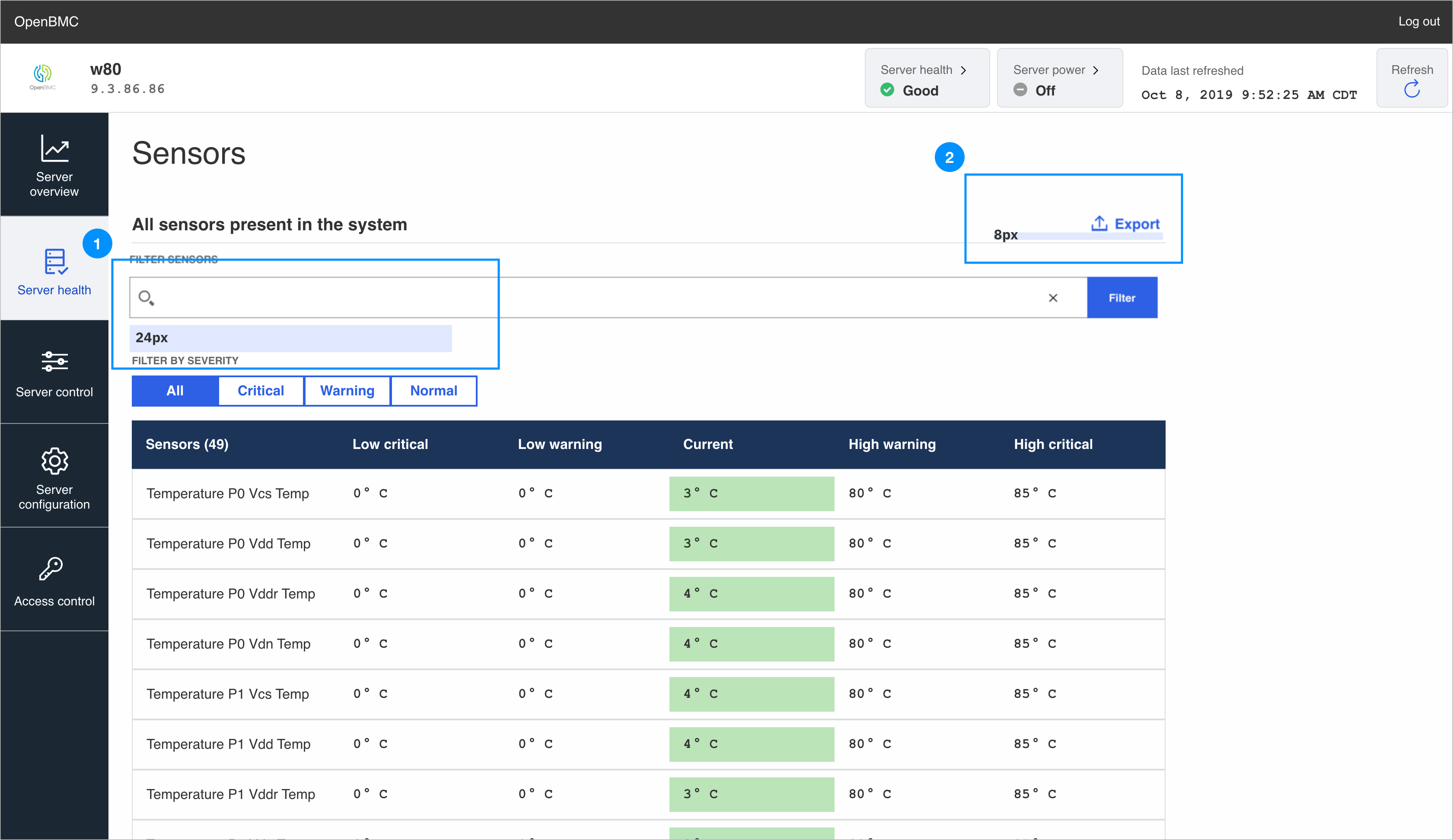
Task: Clear the sensor filter using the × icon
Action: coord(1053,297)
